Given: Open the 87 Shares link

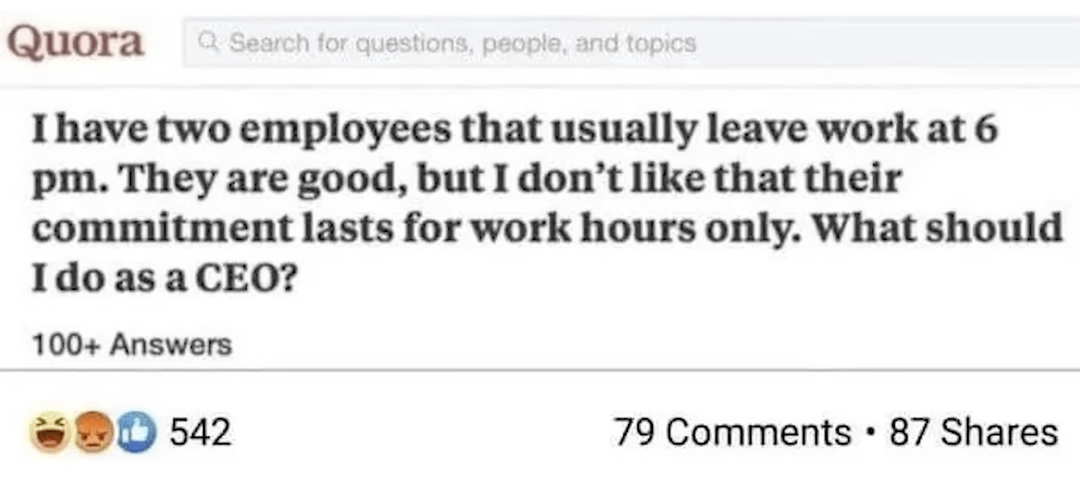Looking at the screenshot, I should click(973, 432).
